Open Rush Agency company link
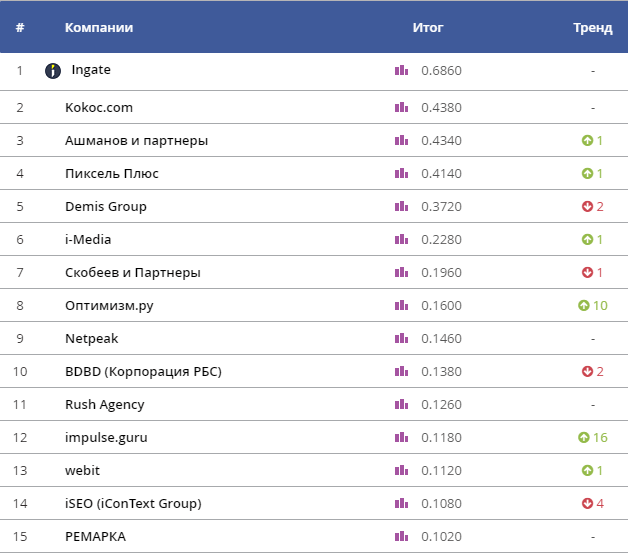 coord(105,405)
